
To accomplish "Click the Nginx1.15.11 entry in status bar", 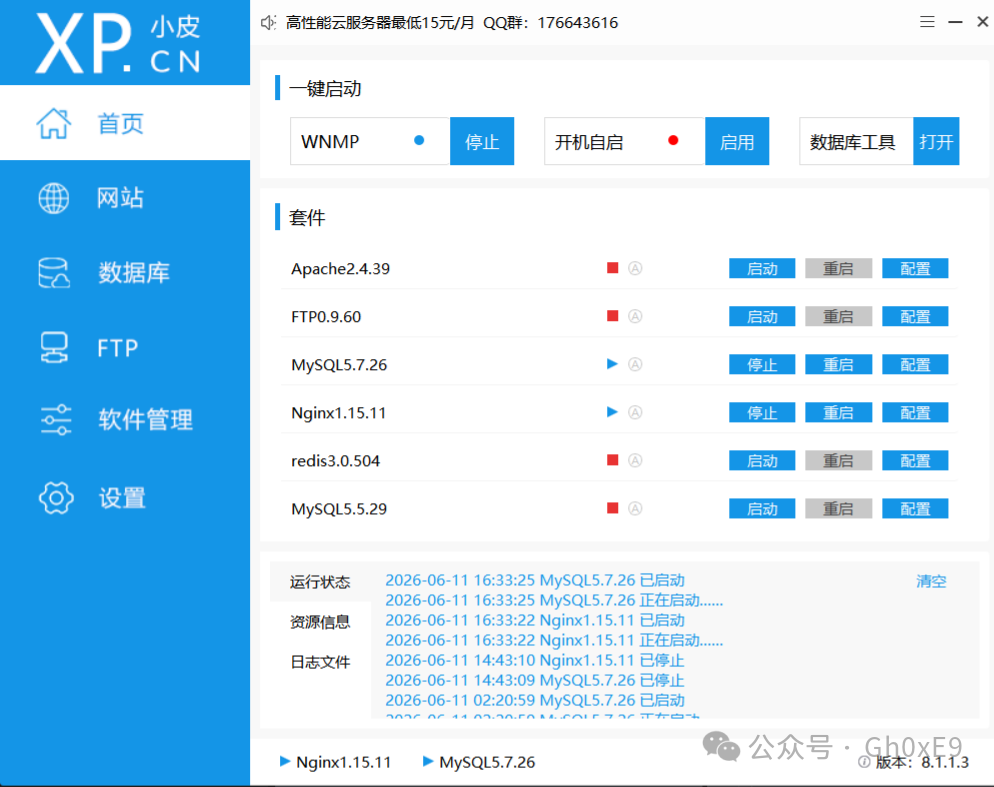I will pos(335,762).
